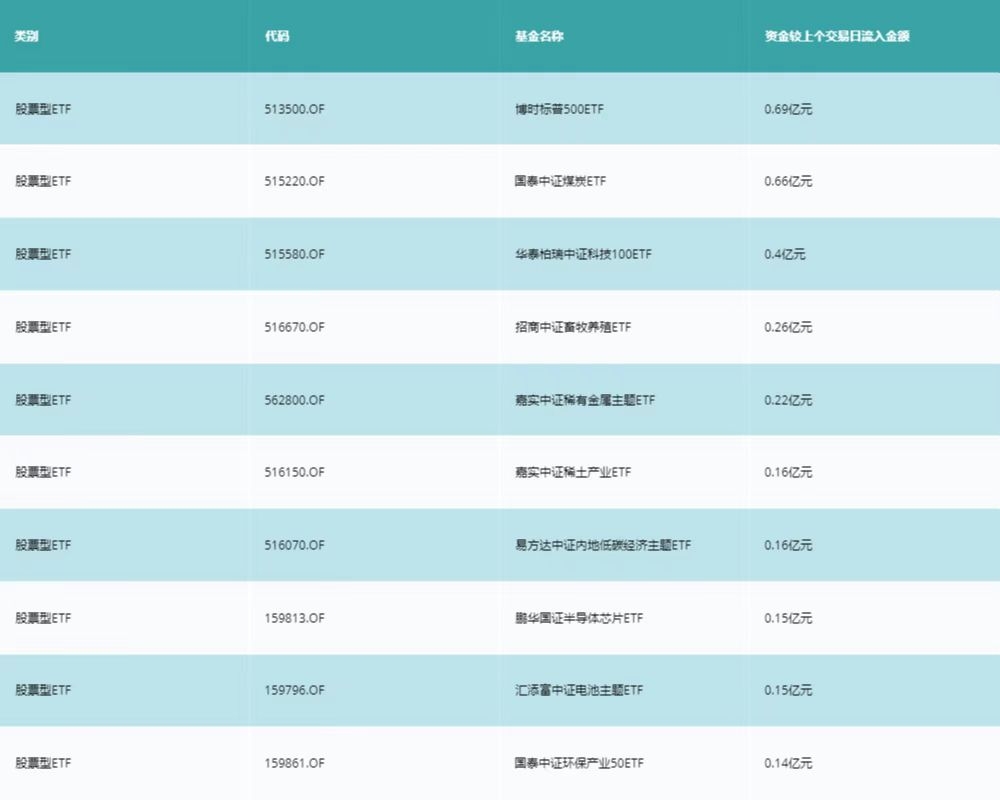
Task: Click 股票型ETF in the 516150.OF row
Action: coord(43,472)
